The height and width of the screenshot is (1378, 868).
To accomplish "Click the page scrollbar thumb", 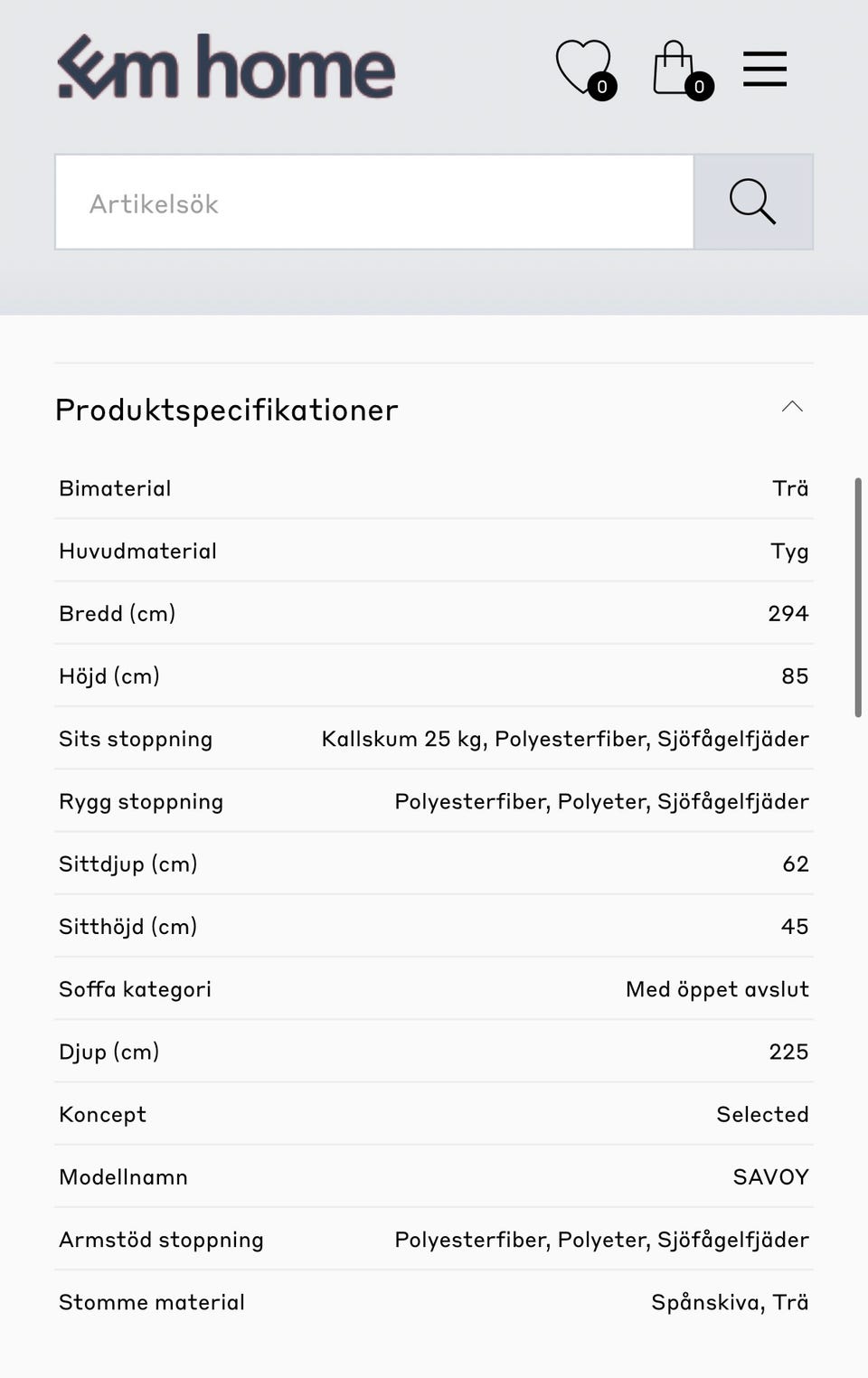I will 858,597.
